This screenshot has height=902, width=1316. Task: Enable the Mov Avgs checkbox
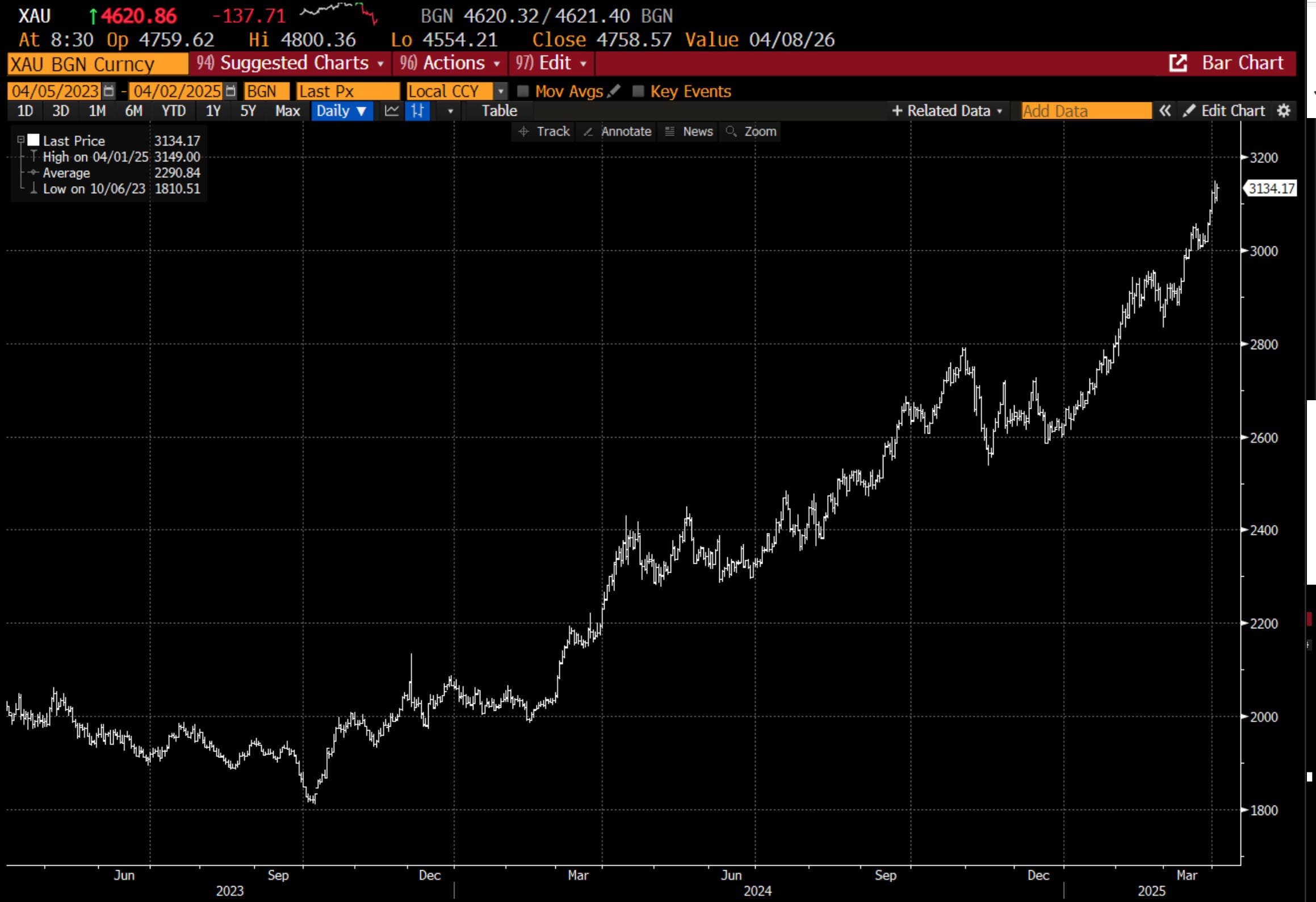coord(523,91)
